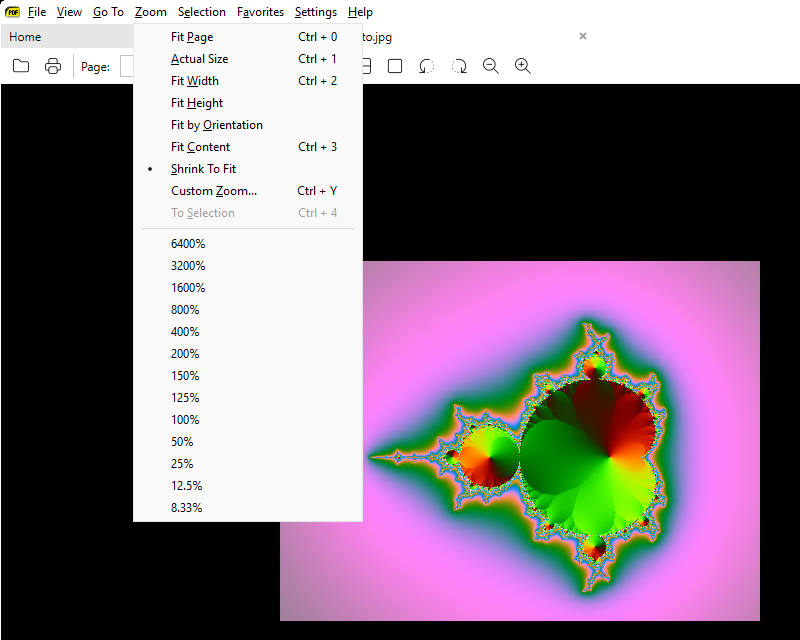Click the zoom out magnifier icon
Screen dimensions: 800x640
tap(491, 66)
